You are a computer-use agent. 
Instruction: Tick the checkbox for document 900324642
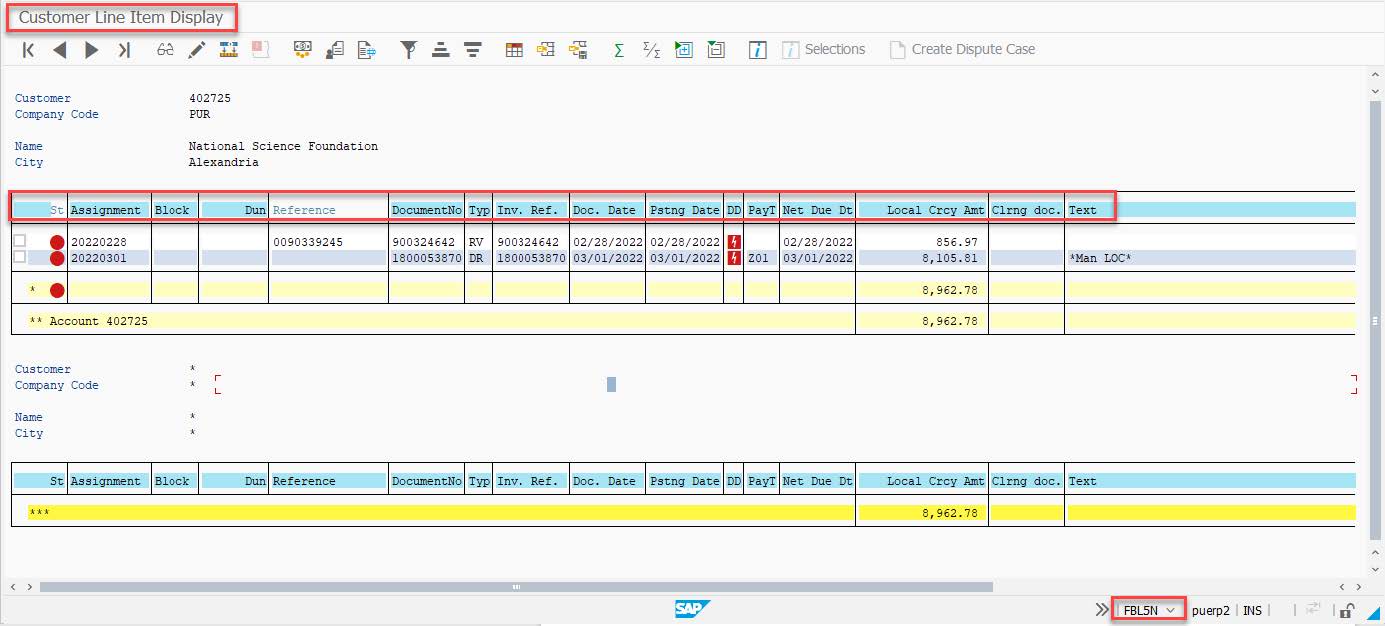point(20,242)
